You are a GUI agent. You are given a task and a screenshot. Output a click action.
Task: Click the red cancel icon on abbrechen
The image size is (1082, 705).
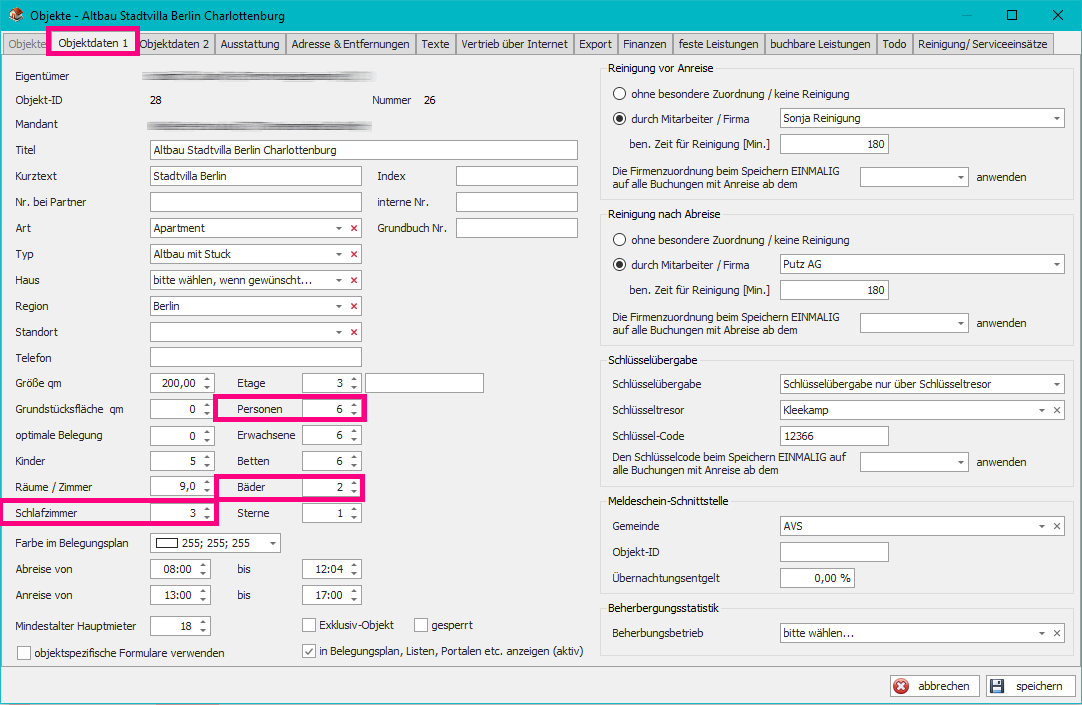pyautogui.click(x=902, y=686)
